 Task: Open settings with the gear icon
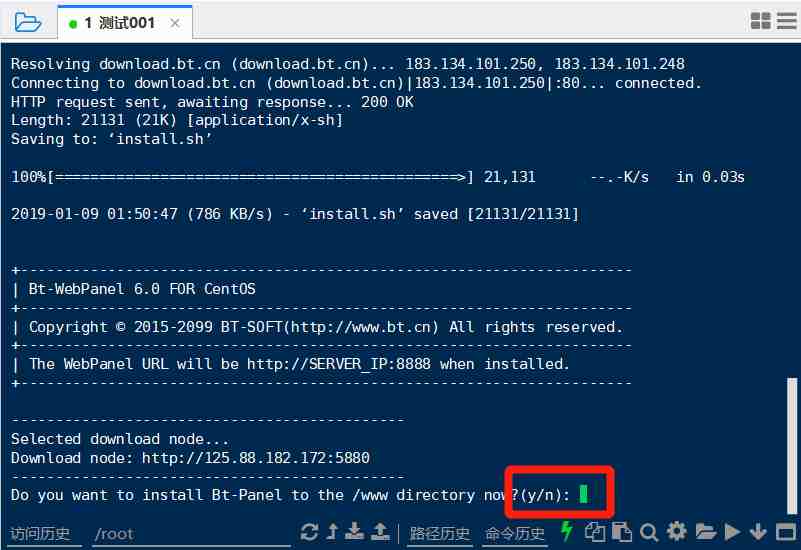[x=677, y=532]
